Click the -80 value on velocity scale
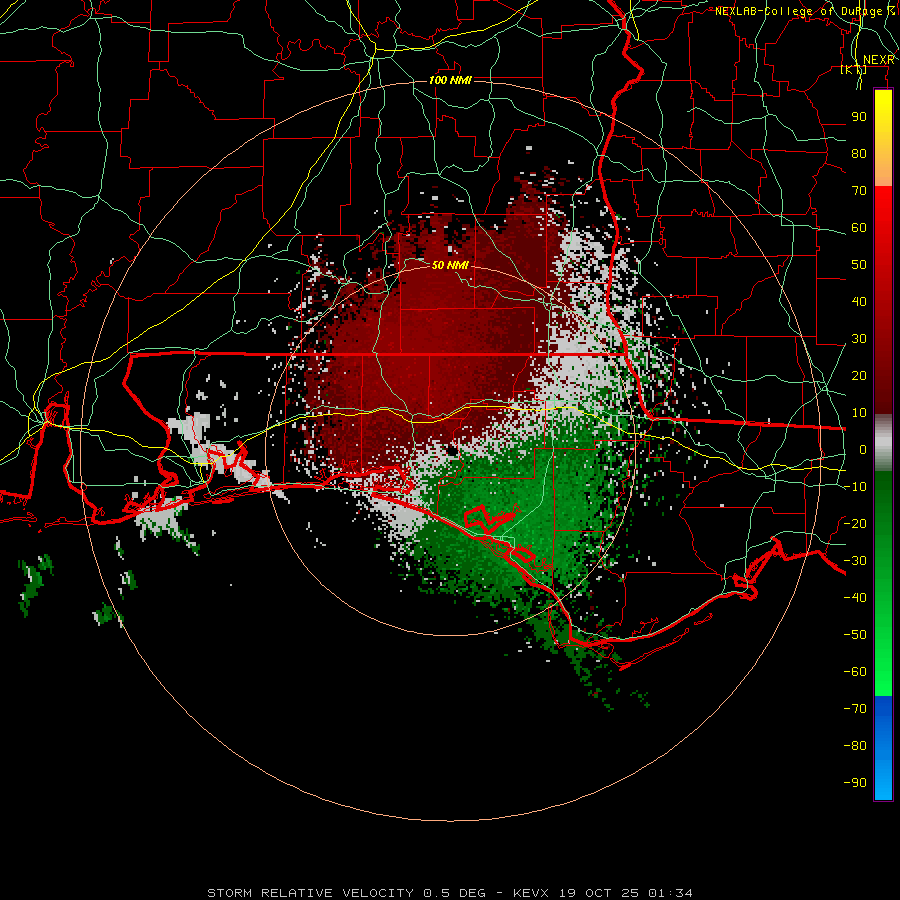This screenshot has height=900, width=900. 855,746
